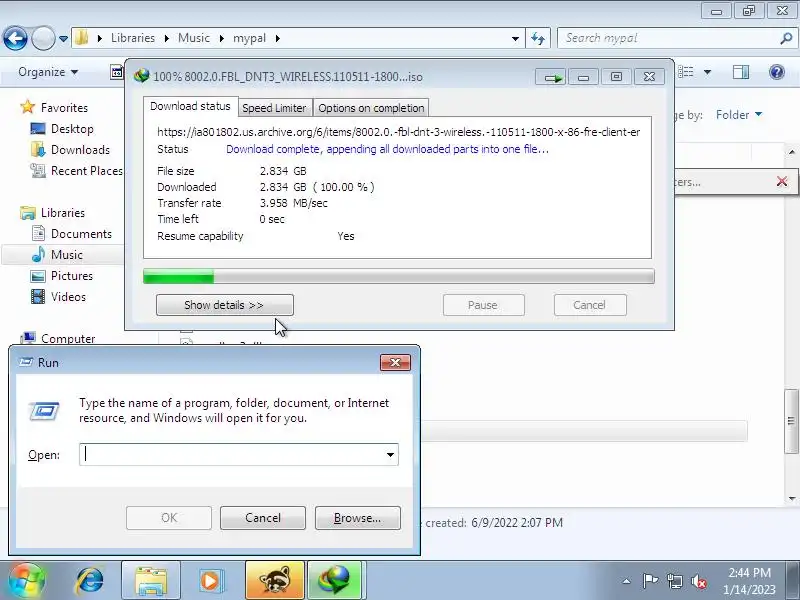Click the Show details >> button
Image resolution: width=800 pixels, height=600 pixels.
224,305
